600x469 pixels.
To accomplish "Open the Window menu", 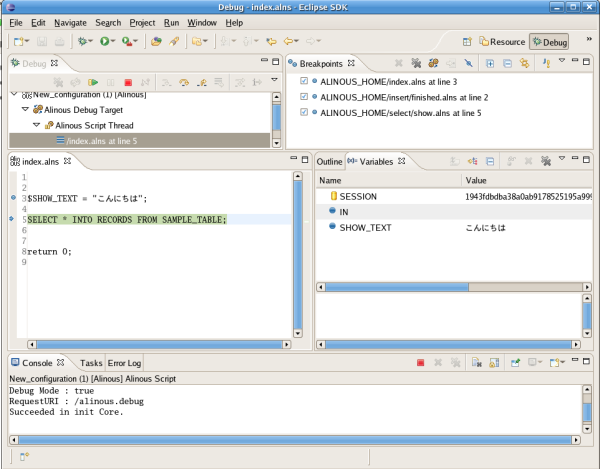I will click(x=202, y=23).
